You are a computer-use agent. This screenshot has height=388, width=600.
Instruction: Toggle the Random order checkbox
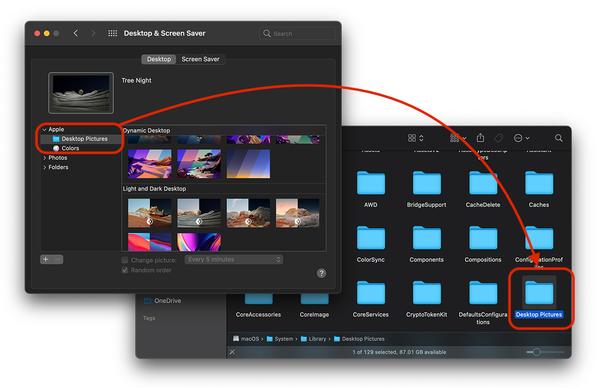(125, 270)
